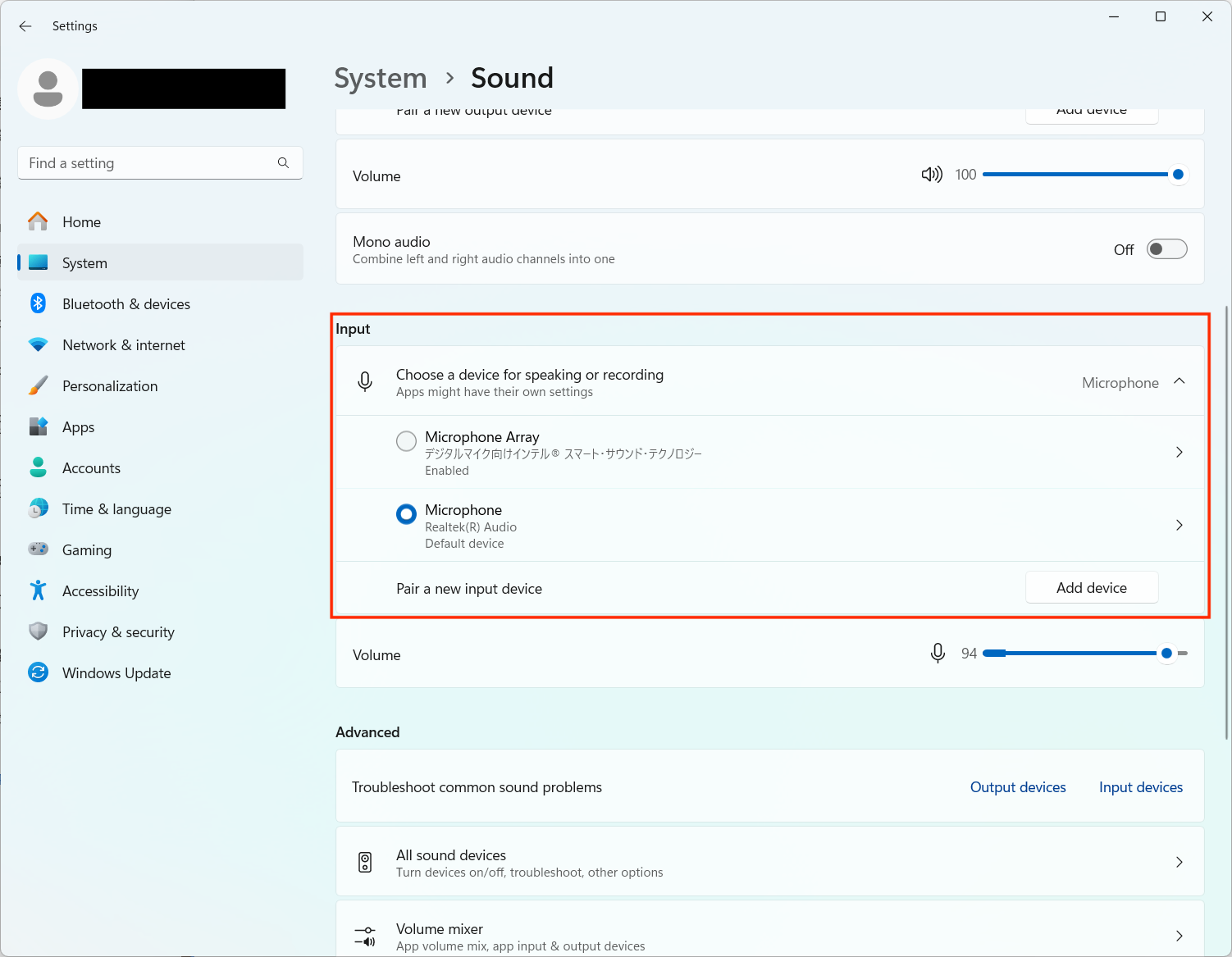Open Bluetooth & devices settings
Viewport: 1232px width, 957px height.
125,304
